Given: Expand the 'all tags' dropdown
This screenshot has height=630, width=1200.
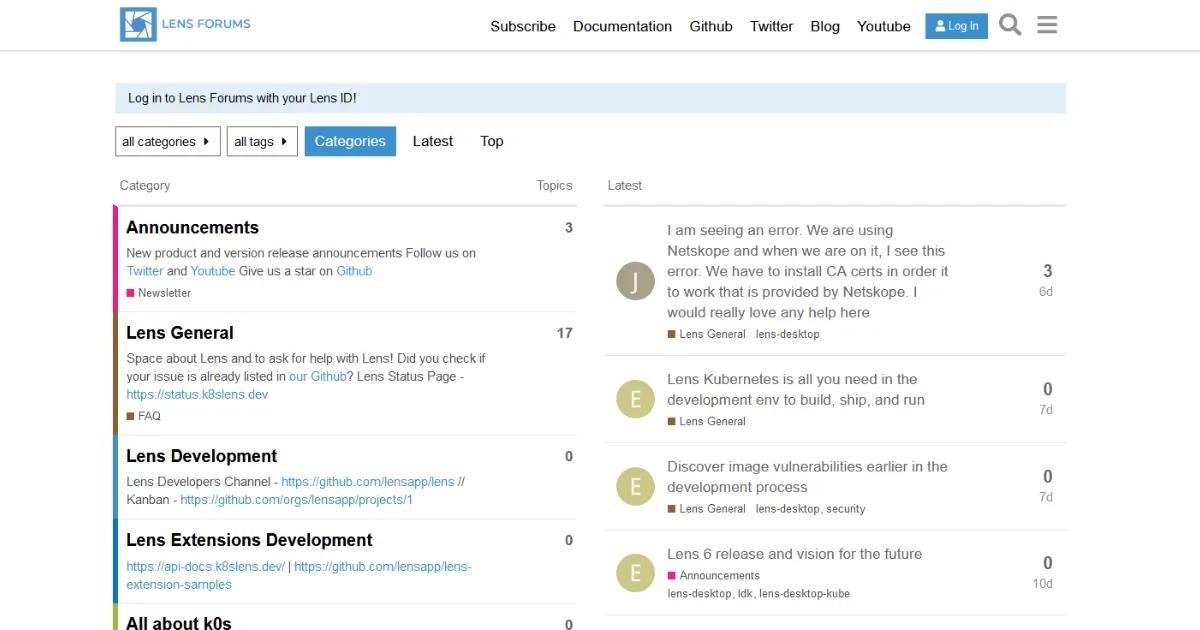Looking at the screenshot, I should pos(261,142).
